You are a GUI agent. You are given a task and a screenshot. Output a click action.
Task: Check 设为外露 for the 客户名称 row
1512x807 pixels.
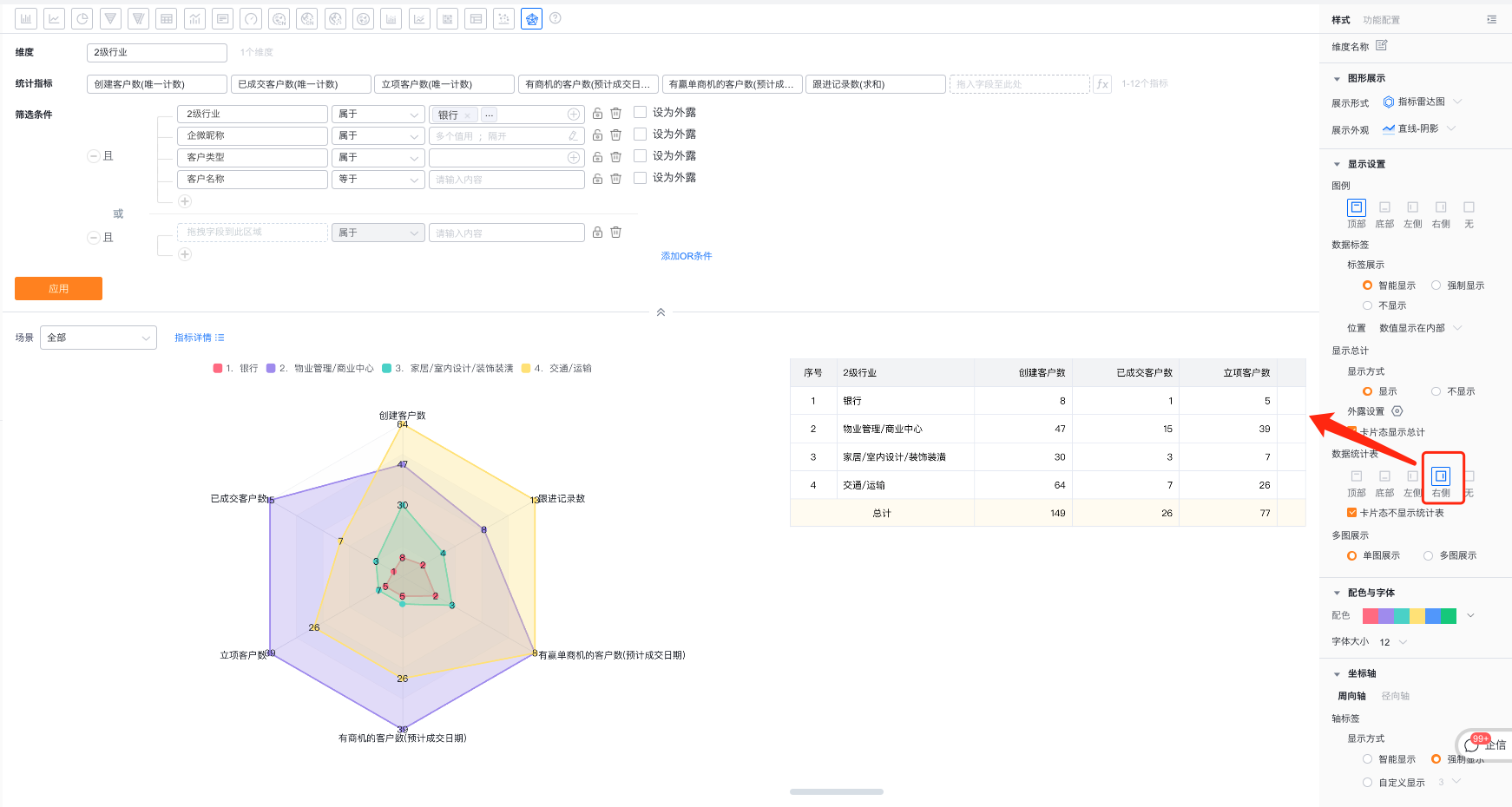point(640,177)
